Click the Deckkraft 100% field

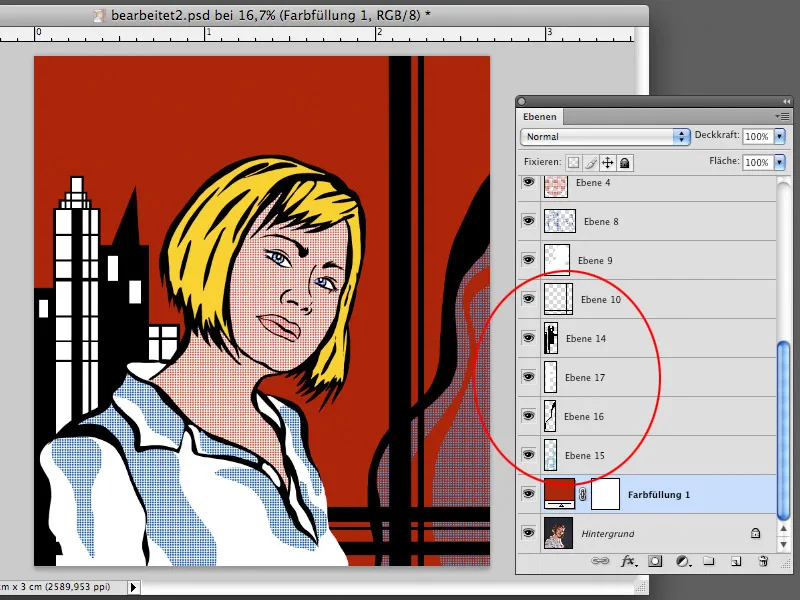pos(758,136)
